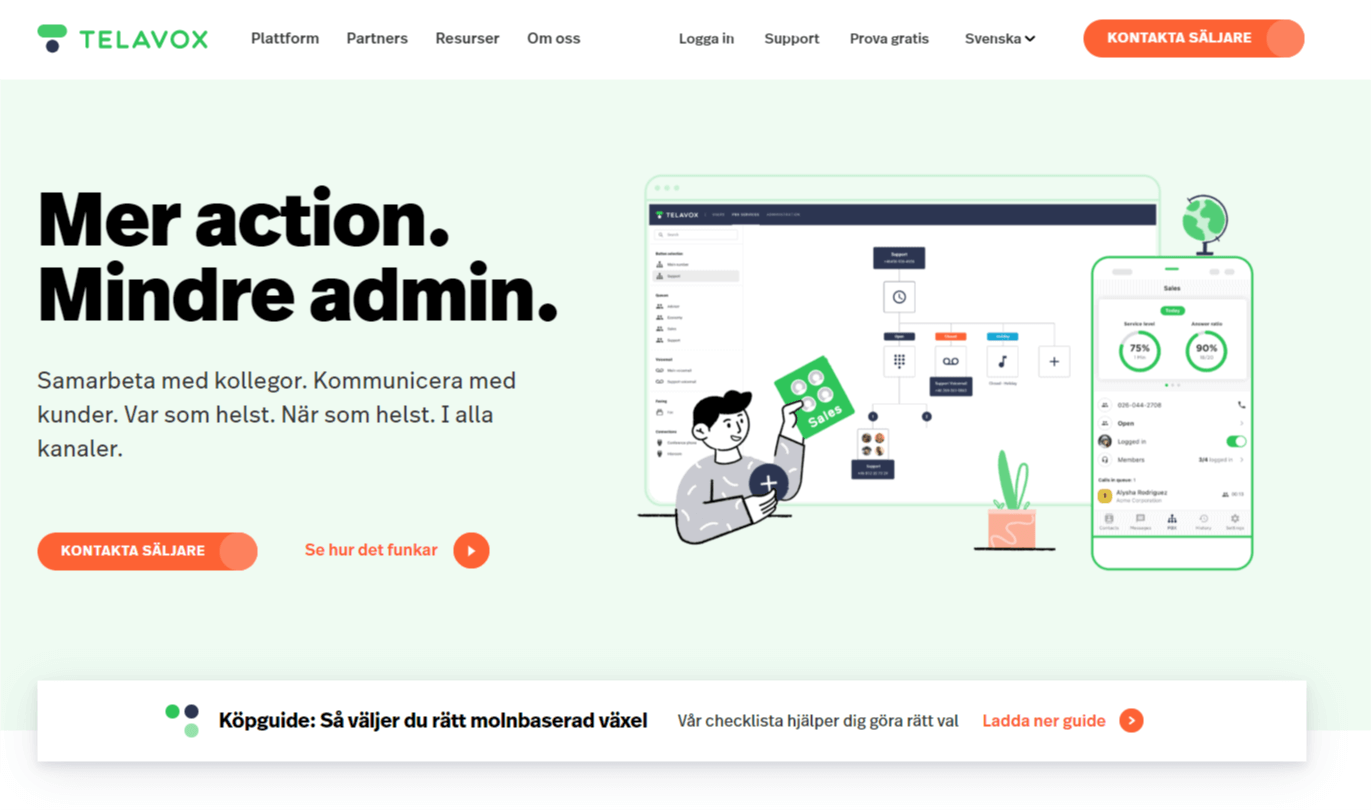Click the orange play icon beside Se hur det funkar
1371x810 pixels.
pyautogui.click(x=471, y=551)
